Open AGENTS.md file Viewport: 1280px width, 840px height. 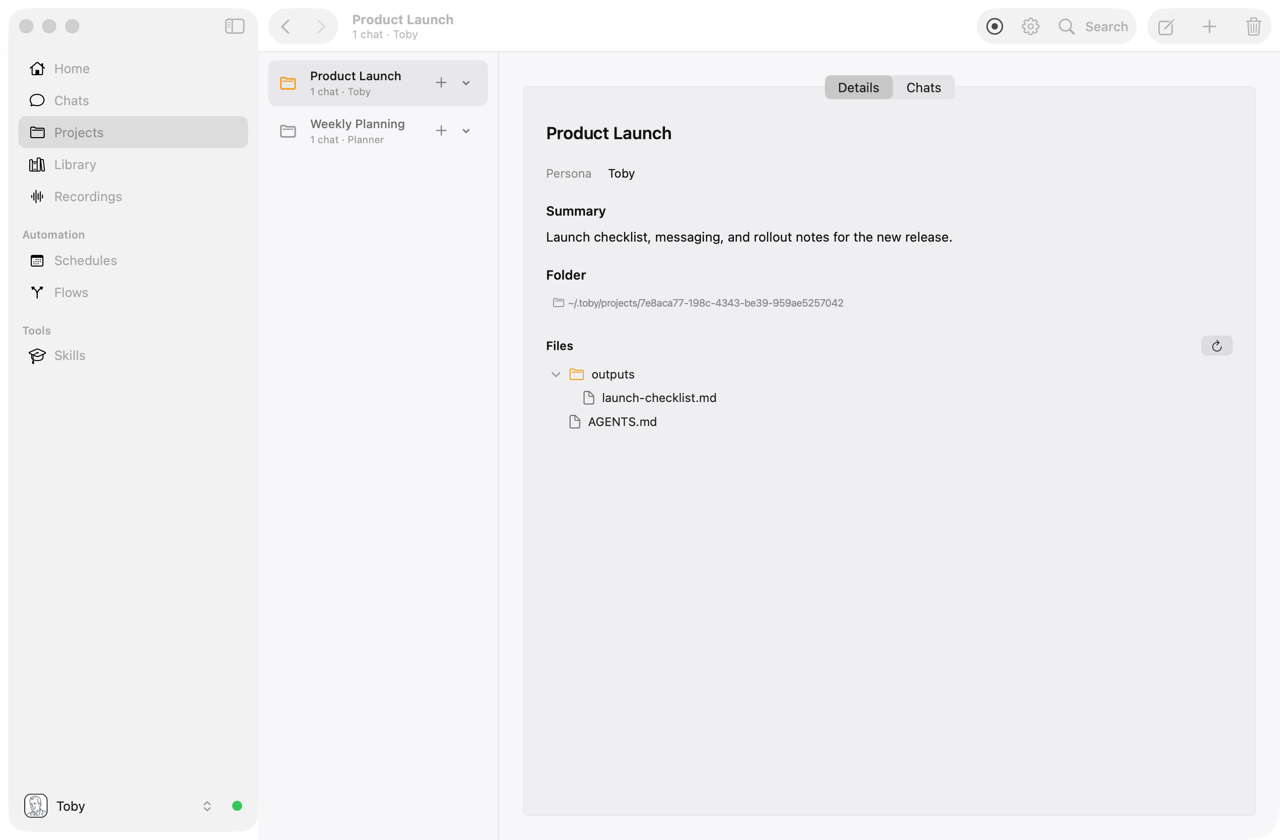click(613, 422)
